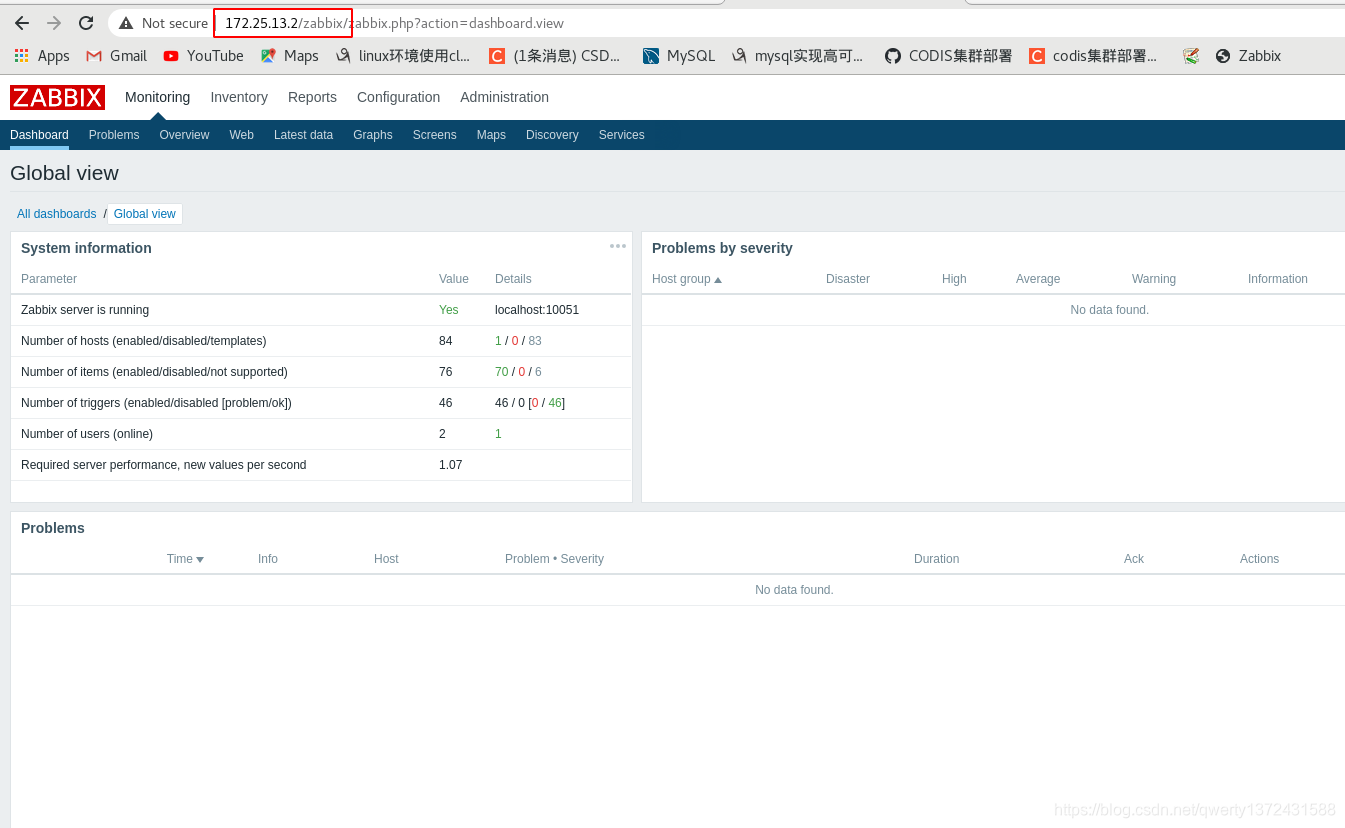Click the hosts value '84'
This screenshot has width=1345, height=828.
point(446,341)
